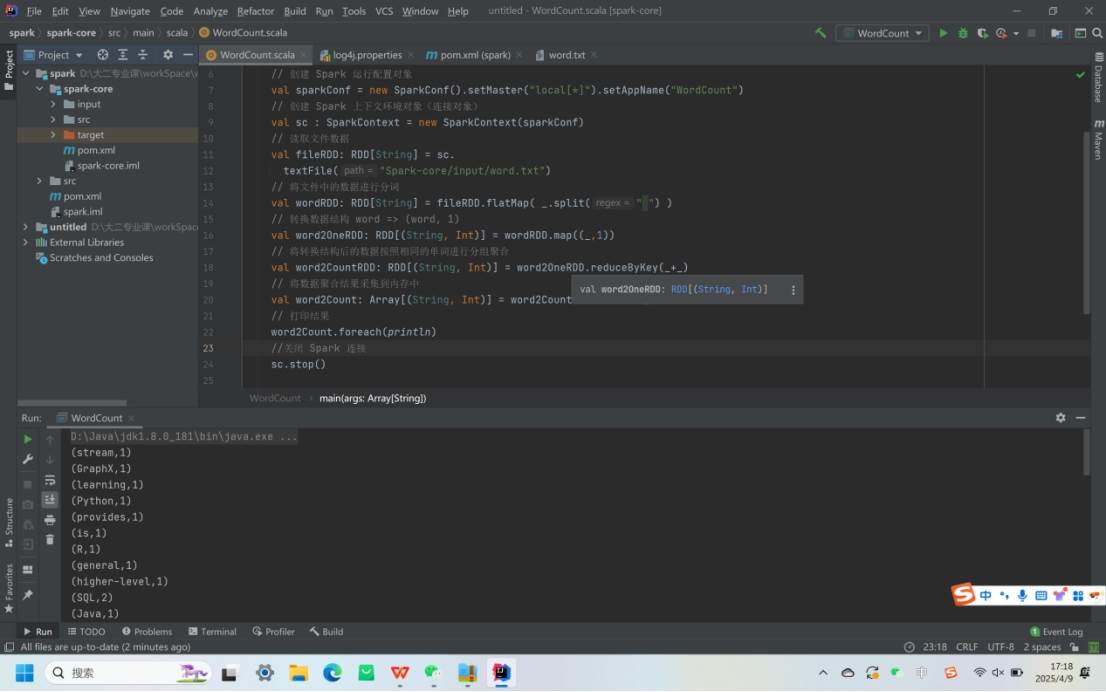This screenshot has height=692, width=1106.
Task: Open the Terminal tool window
Action: click(x=212, y=631)
